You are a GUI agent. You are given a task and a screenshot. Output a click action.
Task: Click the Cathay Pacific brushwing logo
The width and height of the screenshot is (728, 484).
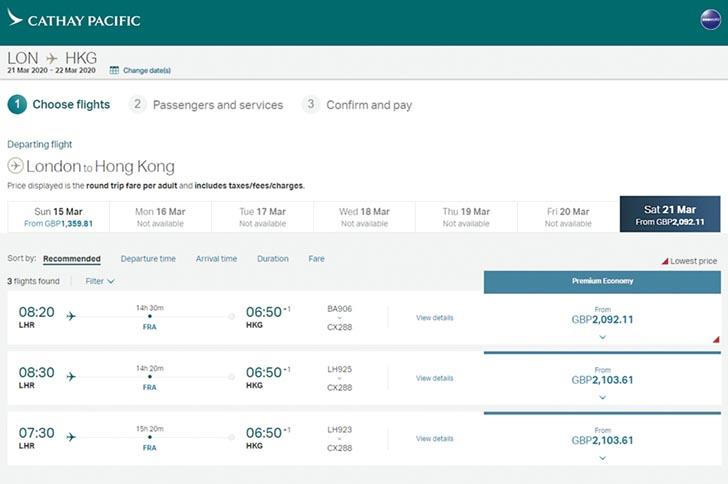coord(15,18)
